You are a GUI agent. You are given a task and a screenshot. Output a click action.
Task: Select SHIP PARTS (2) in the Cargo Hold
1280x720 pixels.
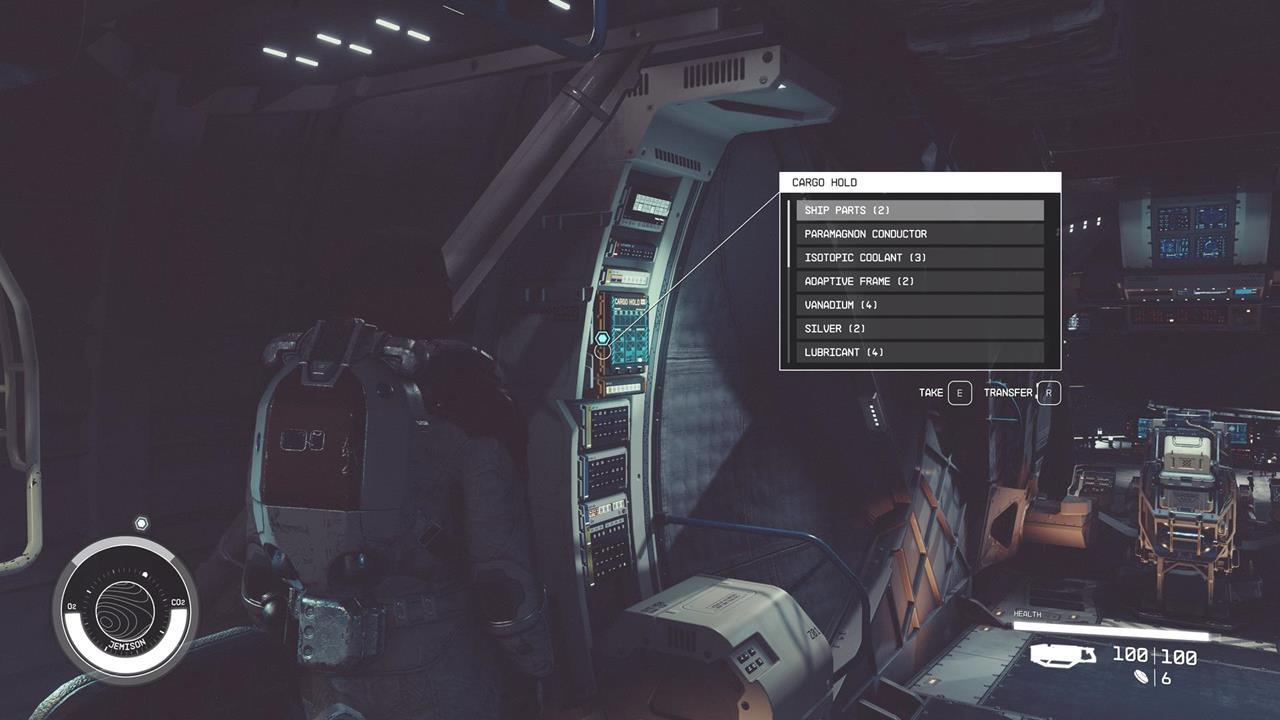919,210
